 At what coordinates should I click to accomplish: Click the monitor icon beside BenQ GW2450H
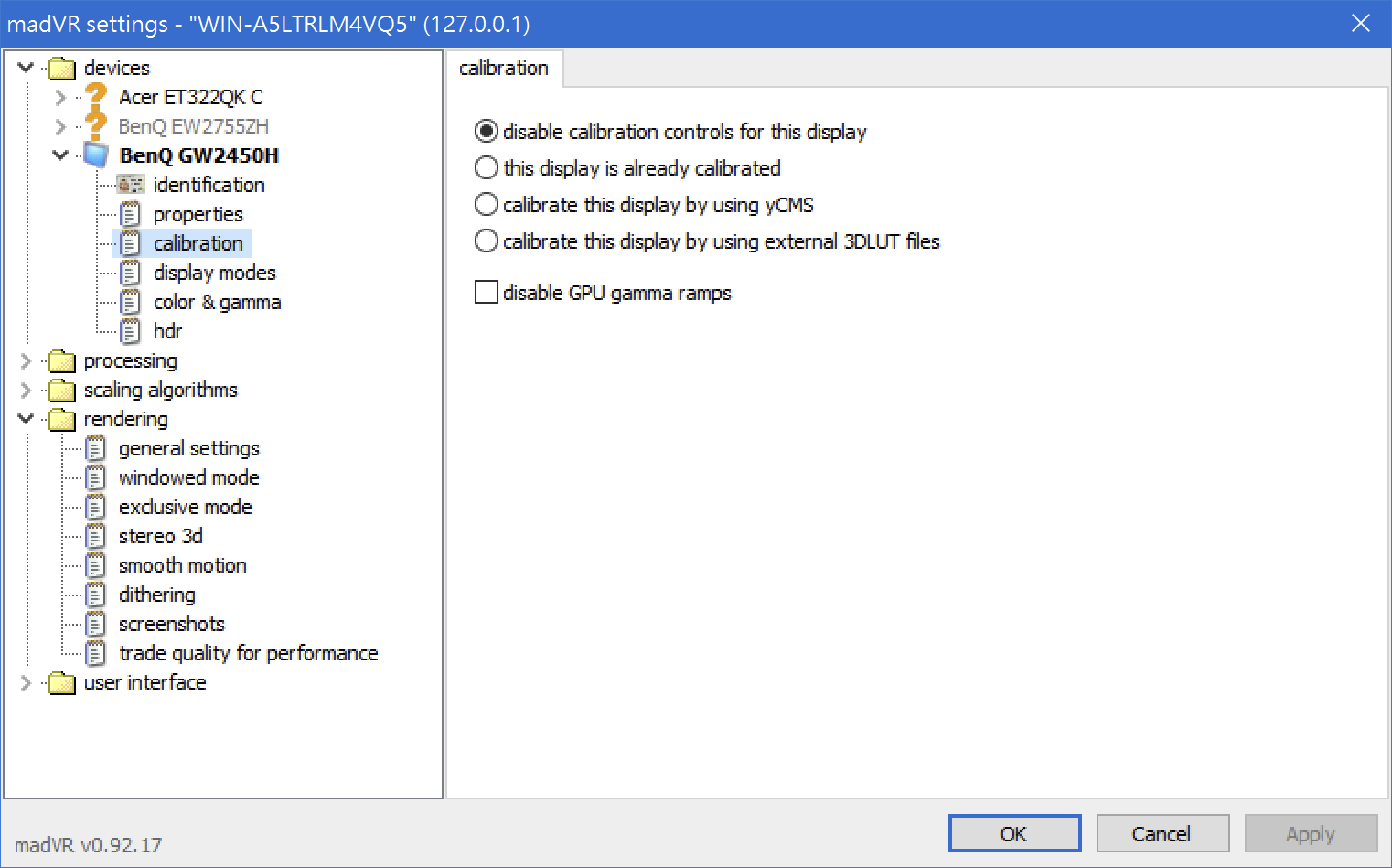[x=96, y=155]
